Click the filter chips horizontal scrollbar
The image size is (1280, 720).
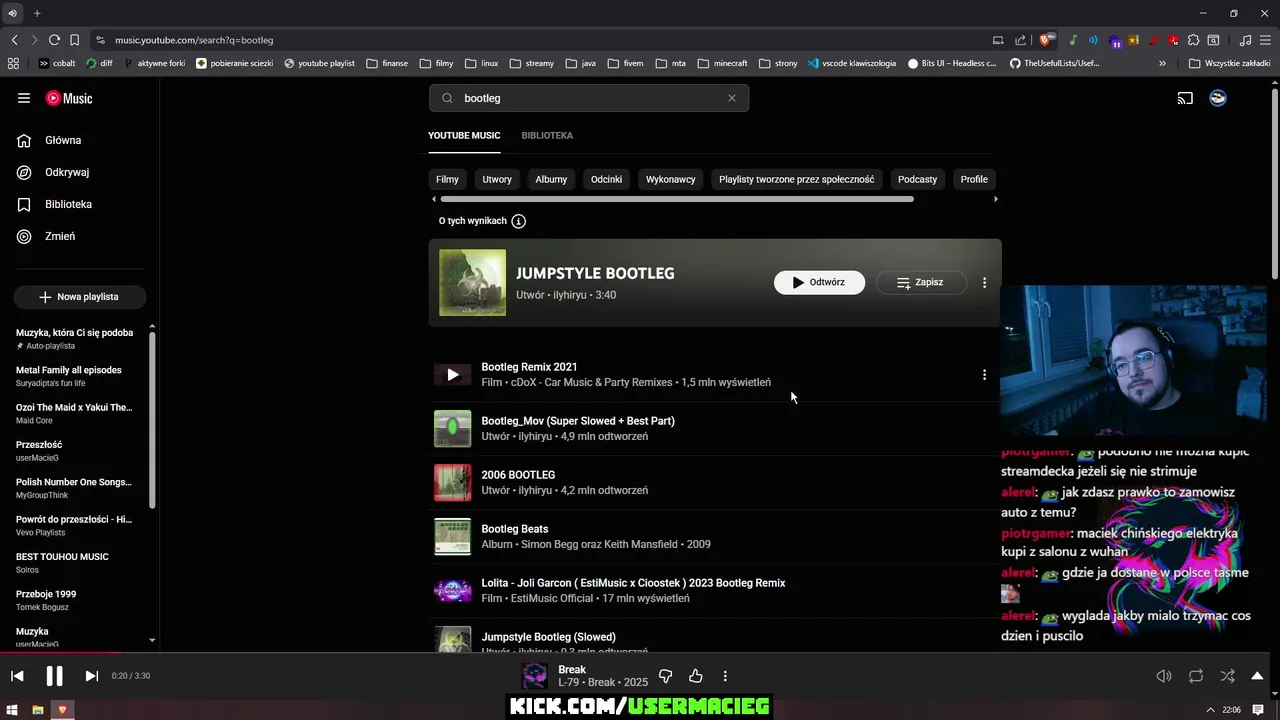click(678, 199)
